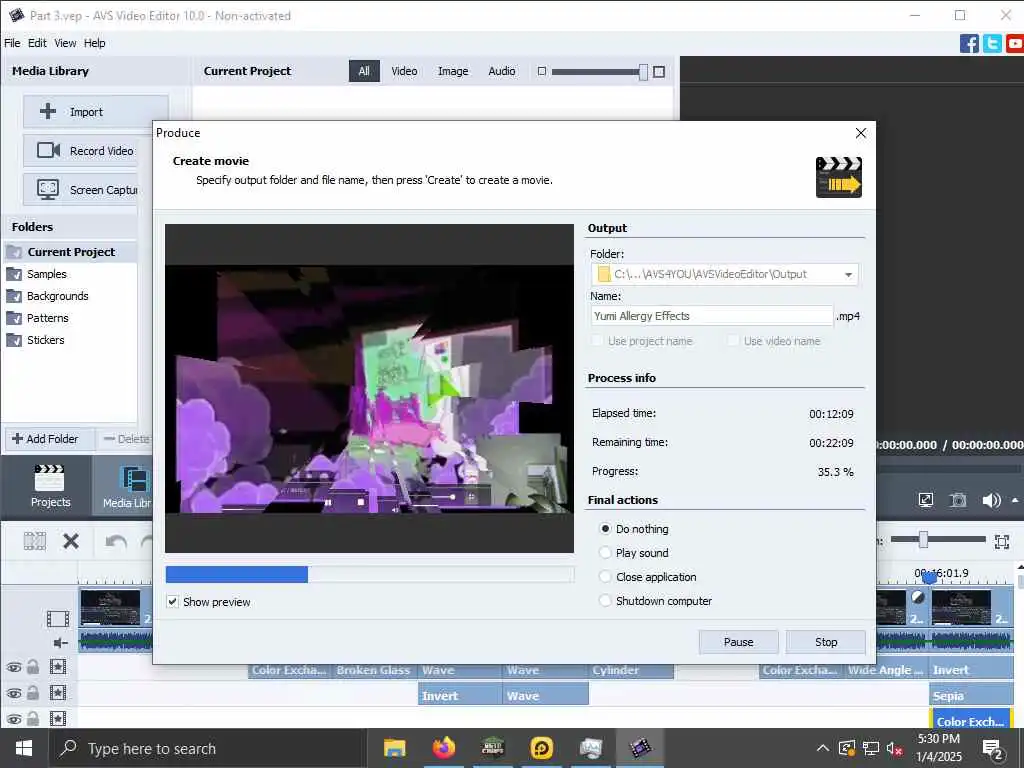
Task: Click the snapshot camera icon under preview
Action: 958,500
